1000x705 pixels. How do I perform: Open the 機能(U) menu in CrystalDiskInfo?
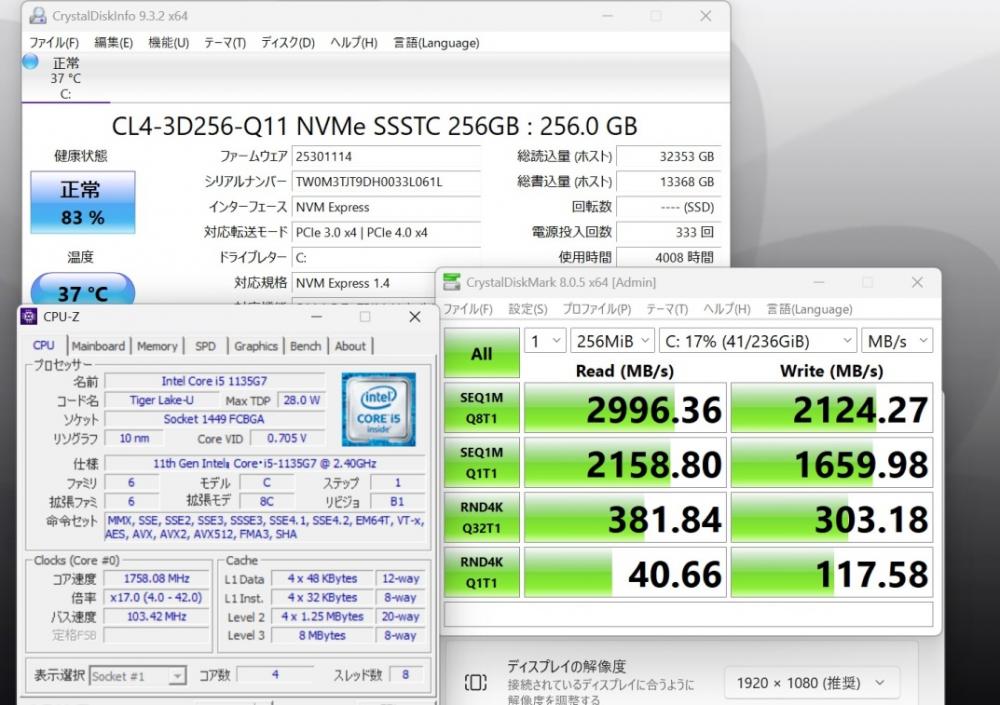168,43
